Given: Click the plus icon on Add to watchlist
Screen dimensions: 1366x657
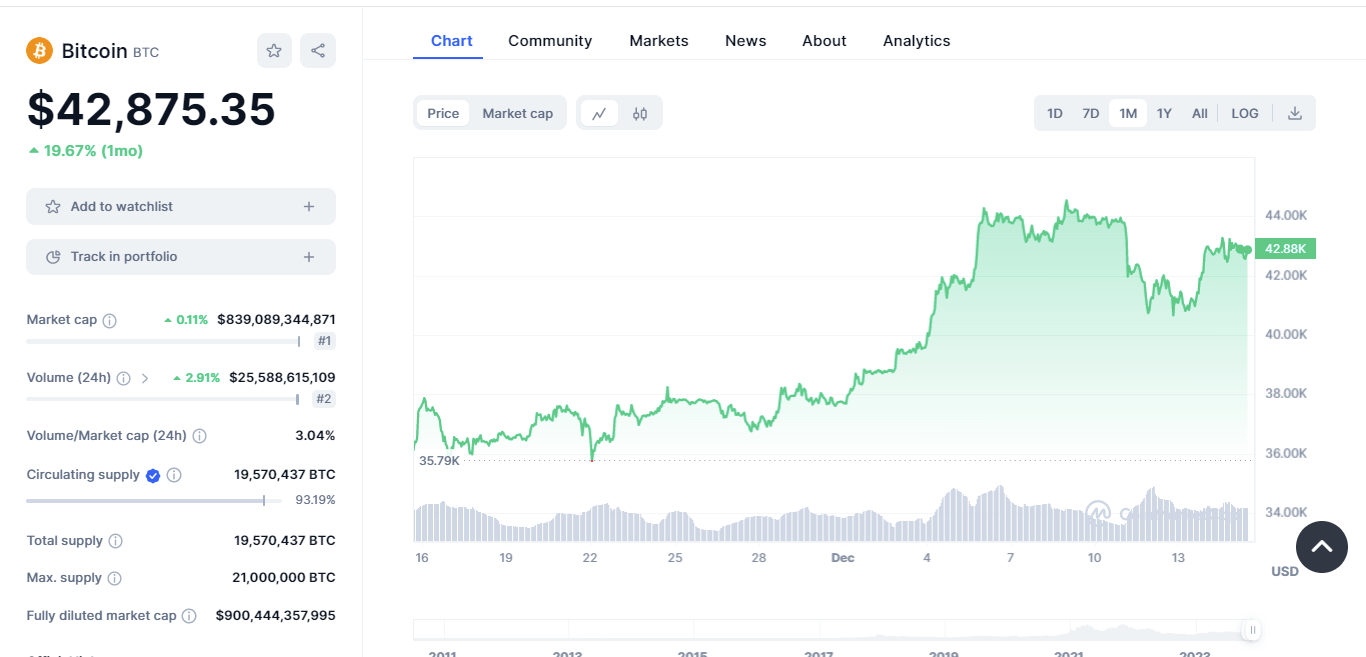Looking at the screenshot, I should (309, 207).
